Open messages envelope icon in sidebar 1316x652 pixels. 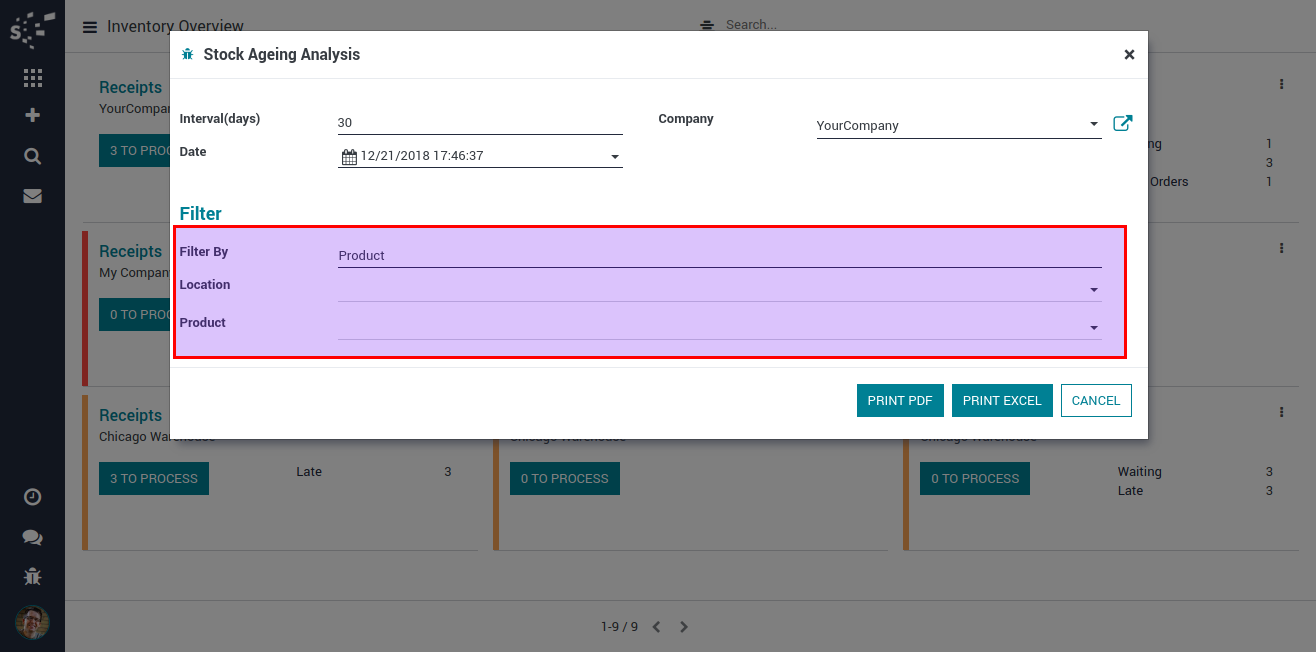[x=32, y=196]
